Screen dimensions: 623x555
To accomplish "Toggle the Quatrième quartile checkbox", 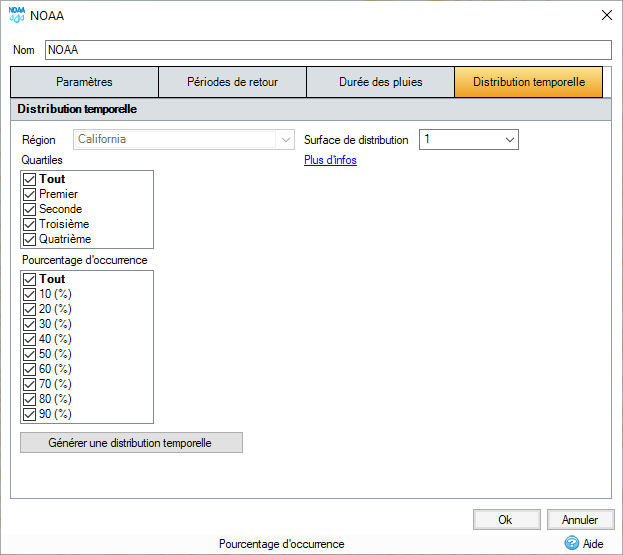I will [29, 240].
